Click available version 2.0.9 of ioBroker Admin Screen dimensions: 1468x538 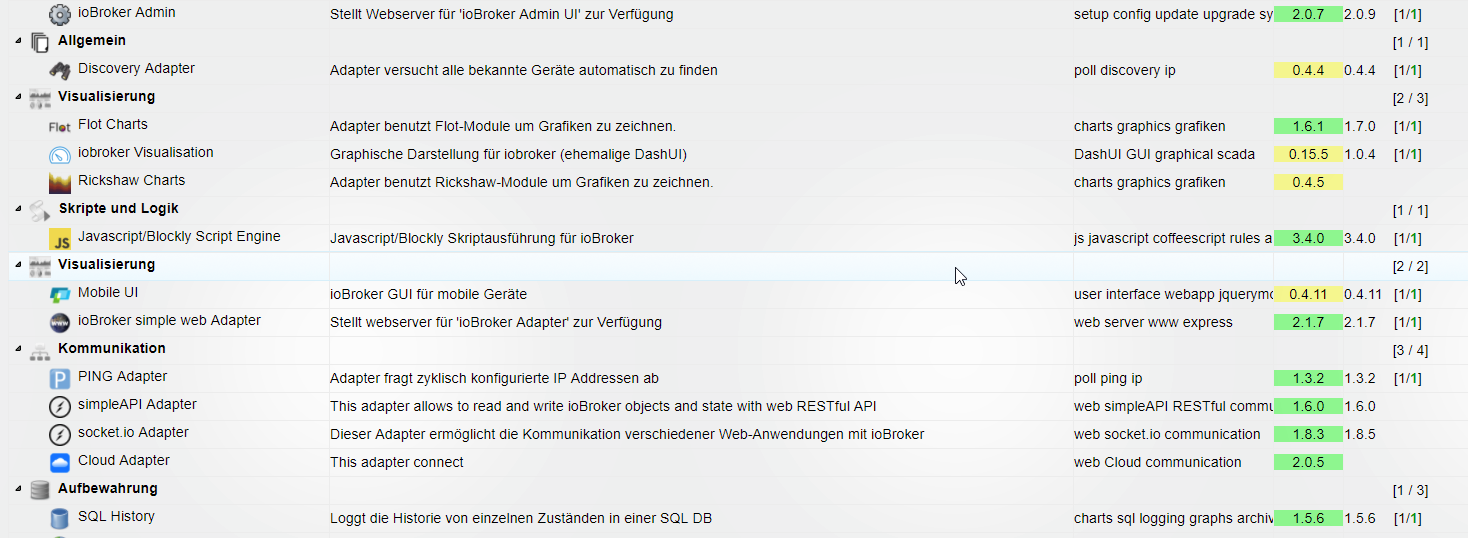pos(1360,15)
